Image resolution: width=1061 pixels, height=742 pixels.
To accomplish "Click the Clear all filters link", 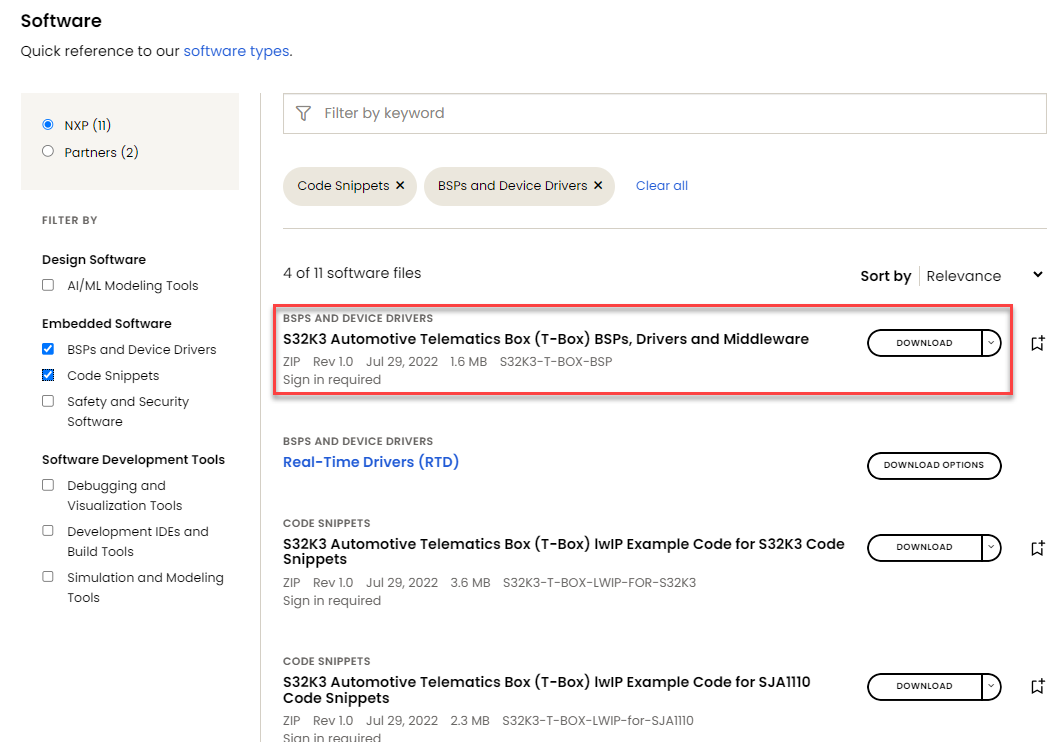I will click(661, 186).
